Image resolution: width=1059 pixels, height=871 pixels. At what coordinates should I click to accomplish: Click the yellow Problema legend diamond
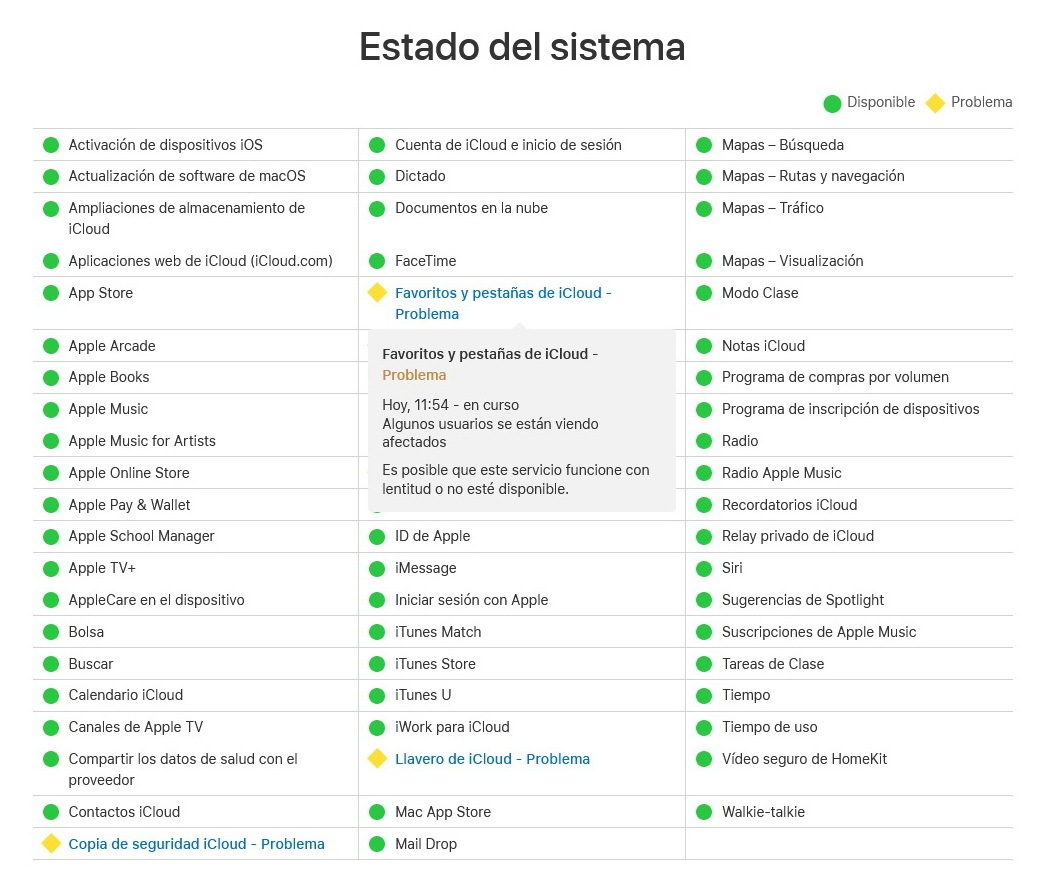point(935,103)
